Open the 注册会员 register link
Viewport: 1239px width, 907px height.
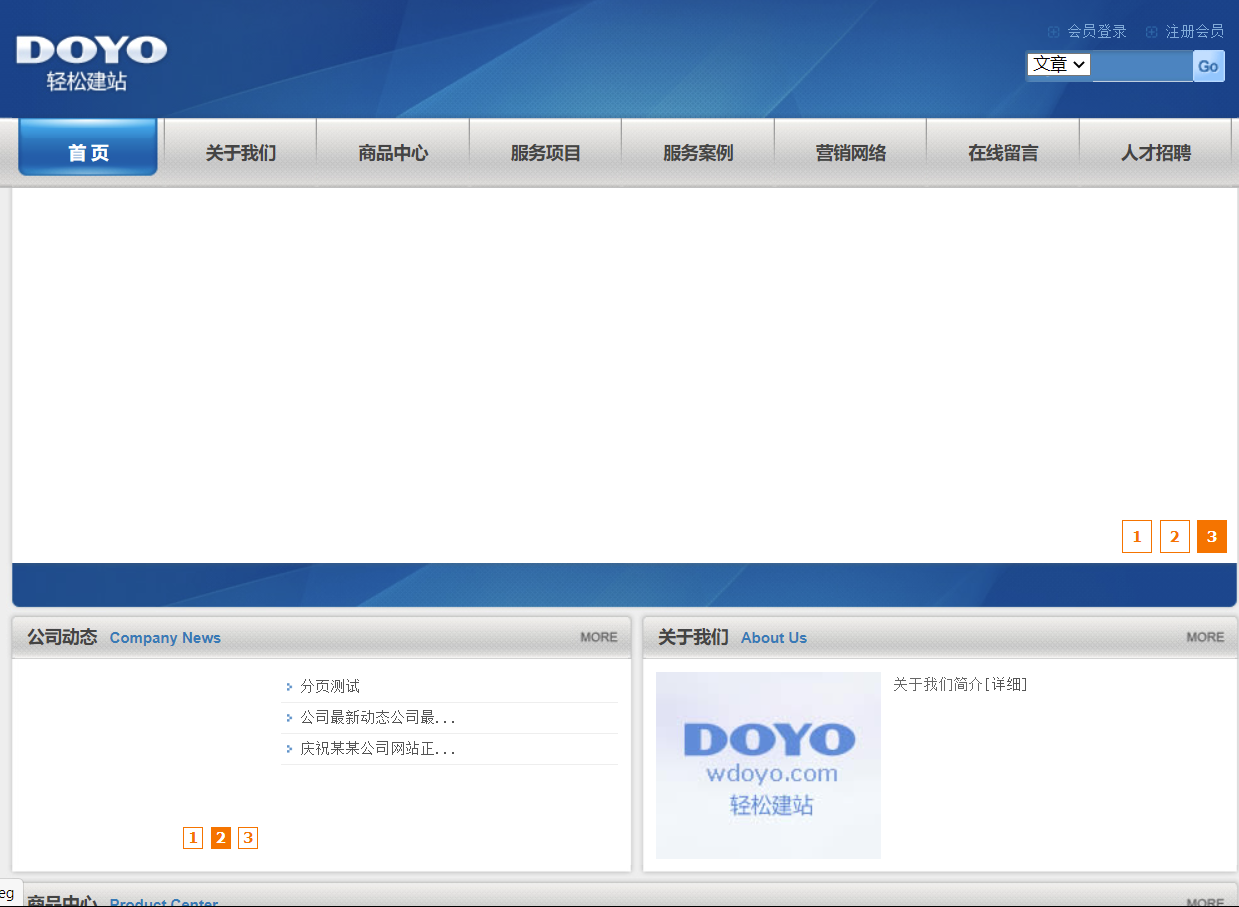tap(1195, 32)
